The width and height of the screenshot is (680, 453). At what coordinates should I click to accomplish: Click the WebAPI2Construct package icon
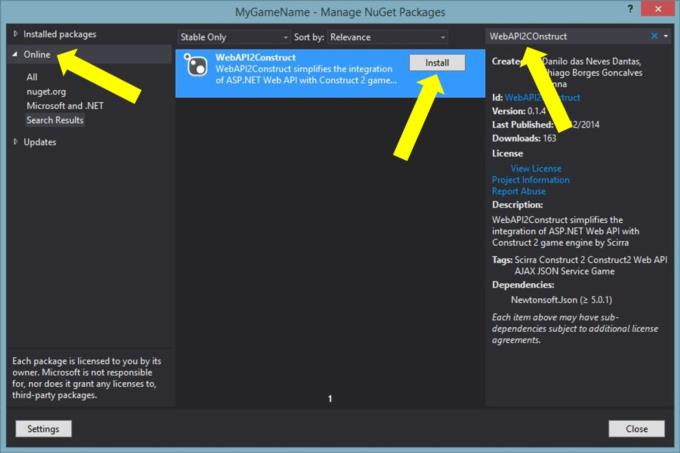pos(196,65)
